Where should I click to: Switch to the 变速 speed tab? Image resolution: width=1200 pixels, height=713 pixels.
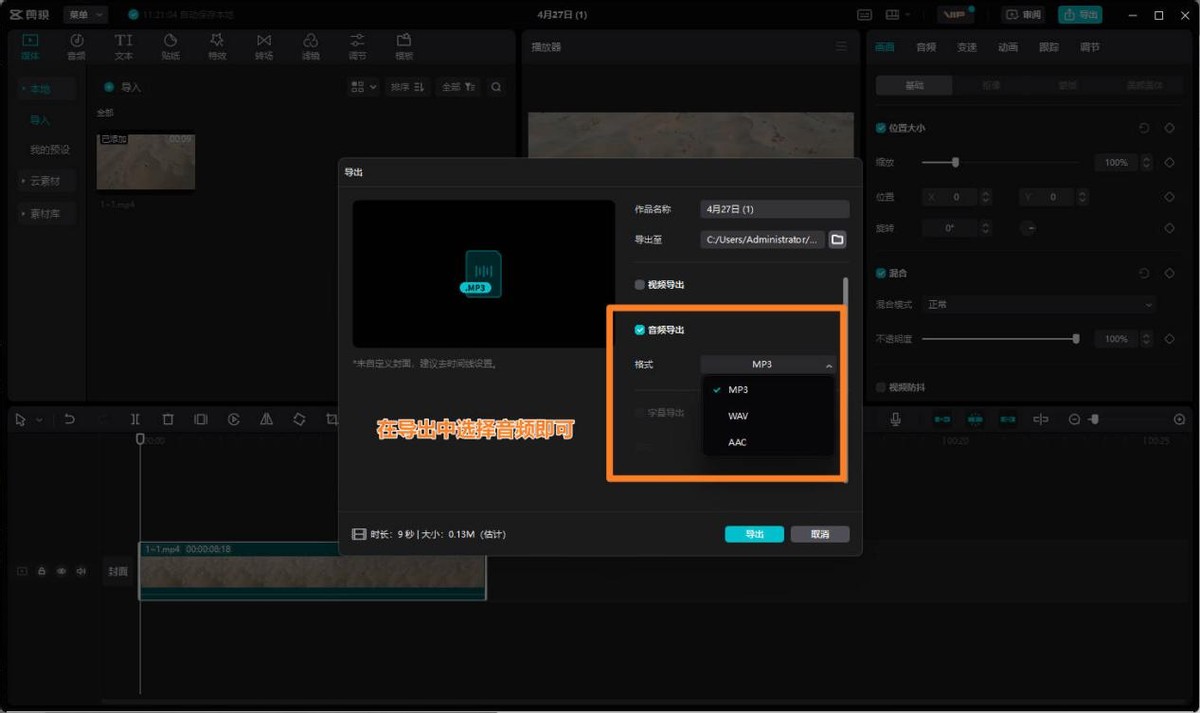click(x=967, y=47)
